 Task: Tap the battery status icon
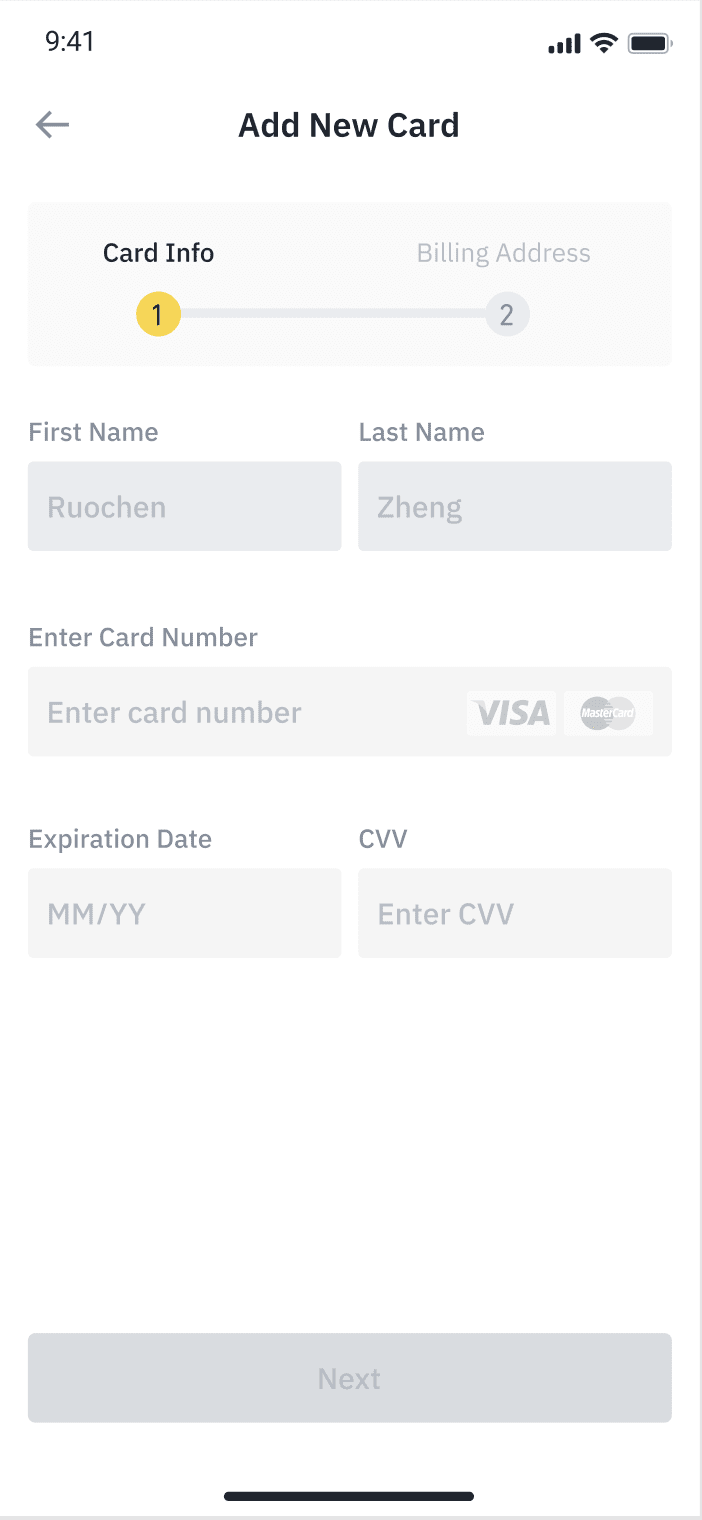(649, 43)
